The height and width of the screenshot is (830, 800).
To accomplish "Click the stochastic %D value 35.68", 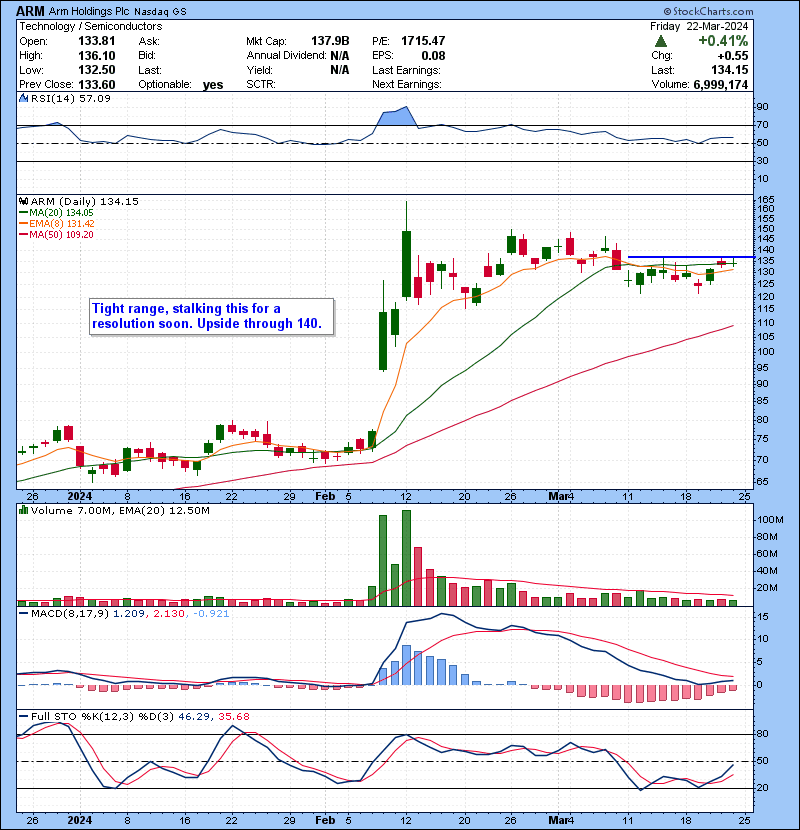I will point(233,717).
